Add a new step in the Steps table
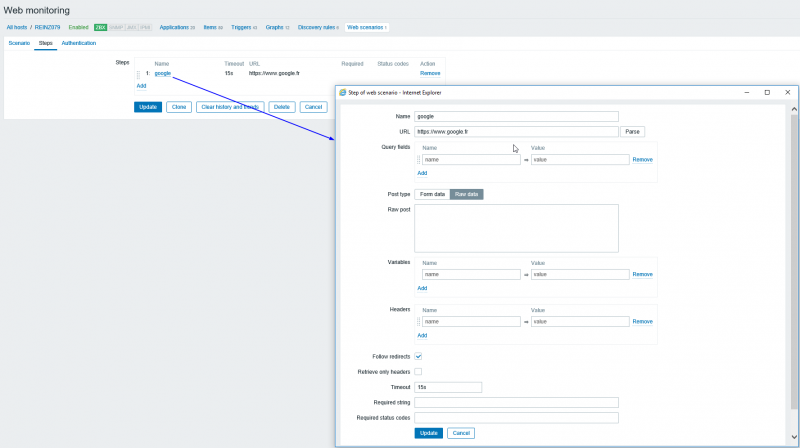The image size is (800, 448). [x=141, y=86]
